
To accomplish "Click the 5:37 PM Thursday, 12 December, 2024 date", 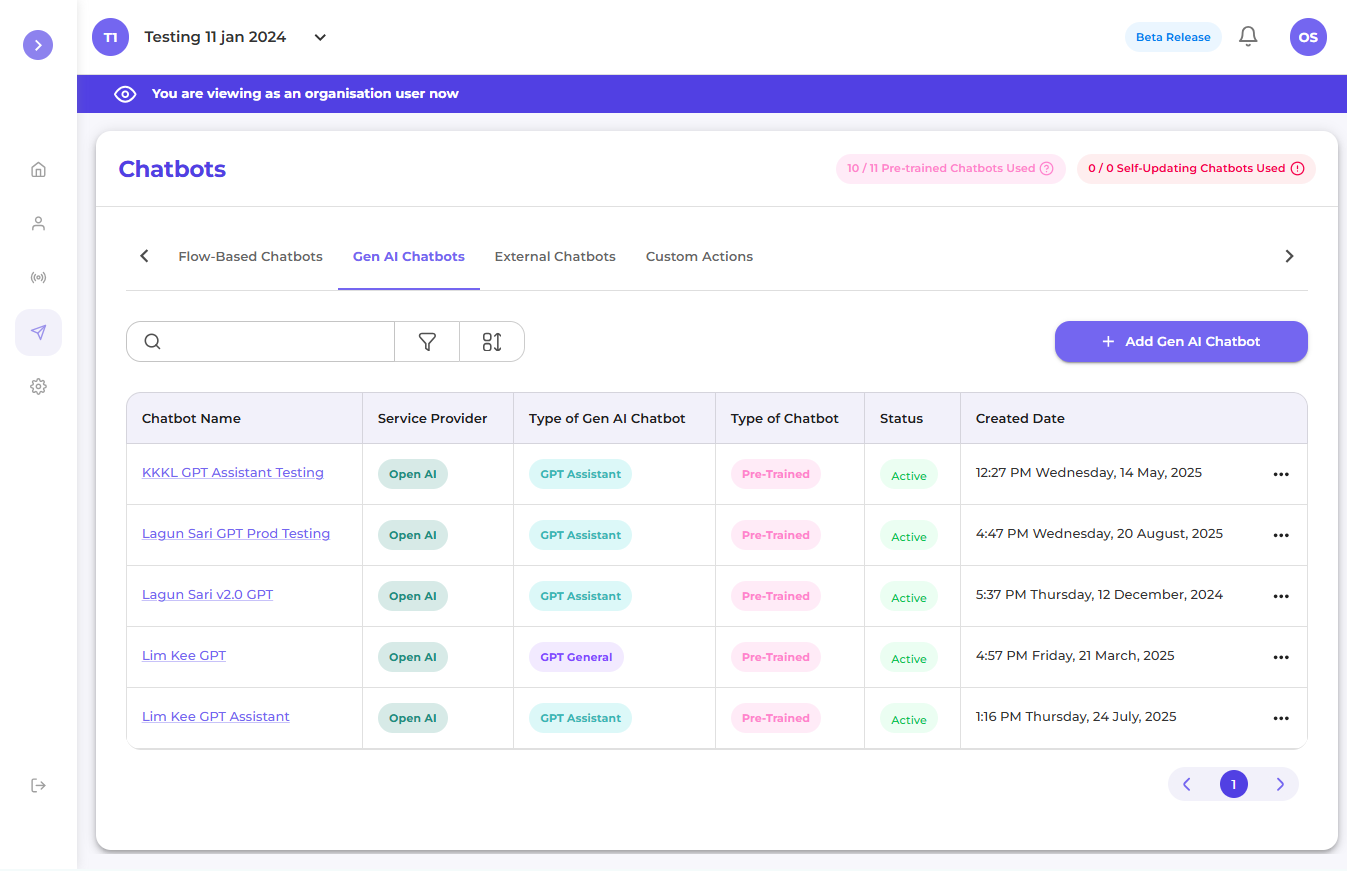I will click(x=1099, y=594).
